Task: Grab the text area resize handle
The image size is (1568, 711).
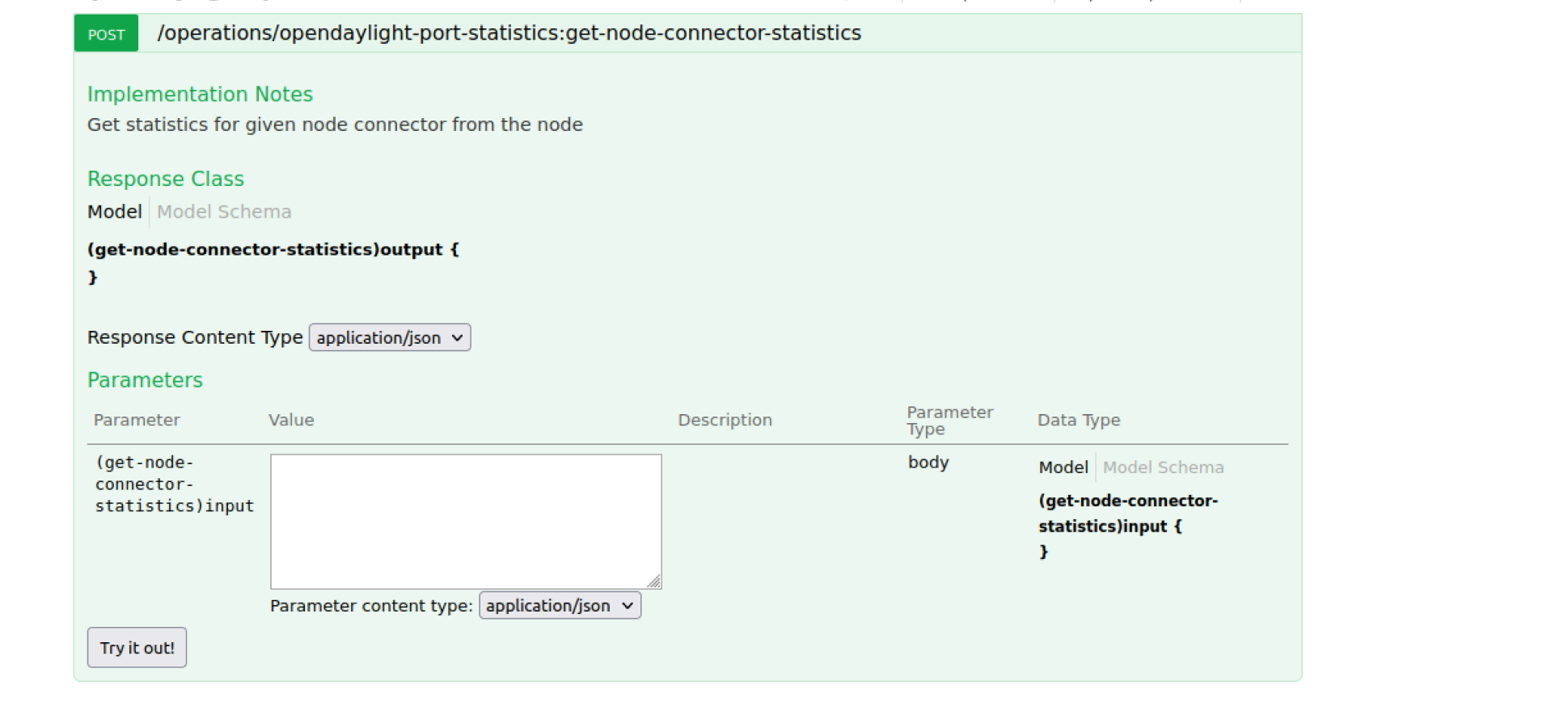Action: pos(654,582)
